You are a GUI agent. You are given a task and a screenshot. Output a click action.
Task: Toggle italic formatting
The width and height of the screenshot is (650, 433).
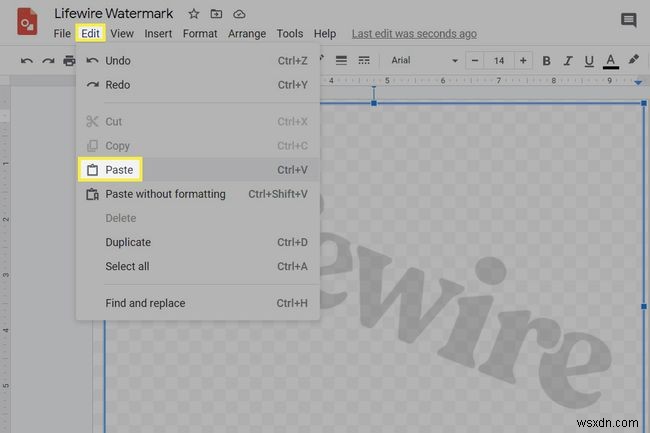tap(568, 61)
